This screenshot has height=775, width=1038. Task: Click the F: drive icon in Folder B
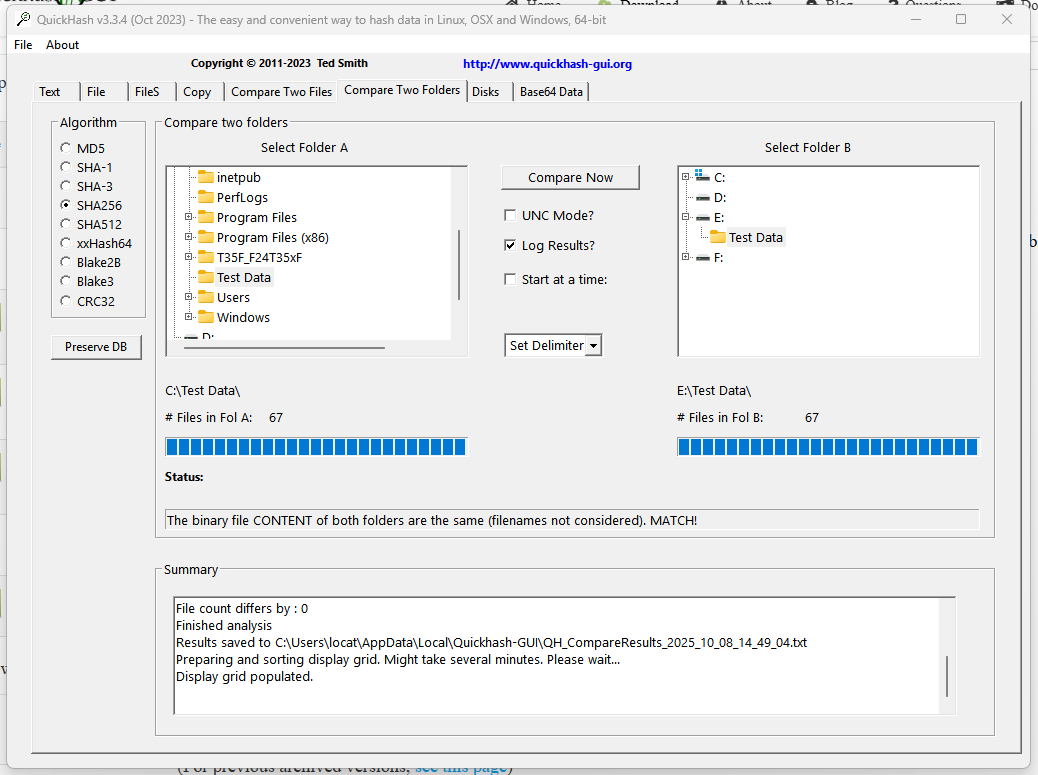[703, 258]
